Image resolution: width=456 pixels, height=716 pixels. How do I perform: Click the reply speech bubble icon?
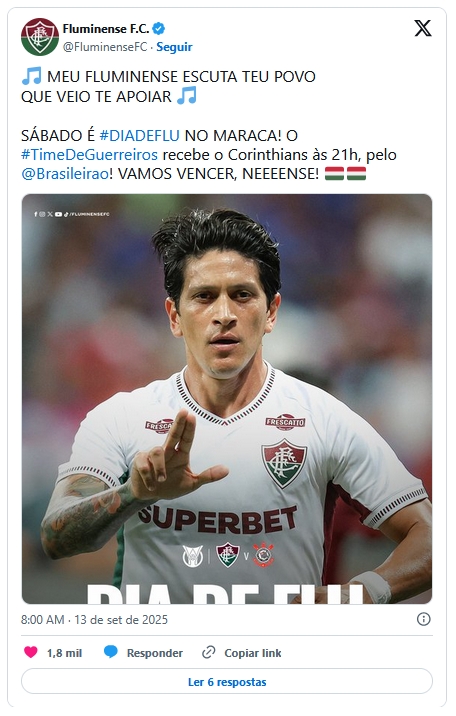tap(110, 652)
